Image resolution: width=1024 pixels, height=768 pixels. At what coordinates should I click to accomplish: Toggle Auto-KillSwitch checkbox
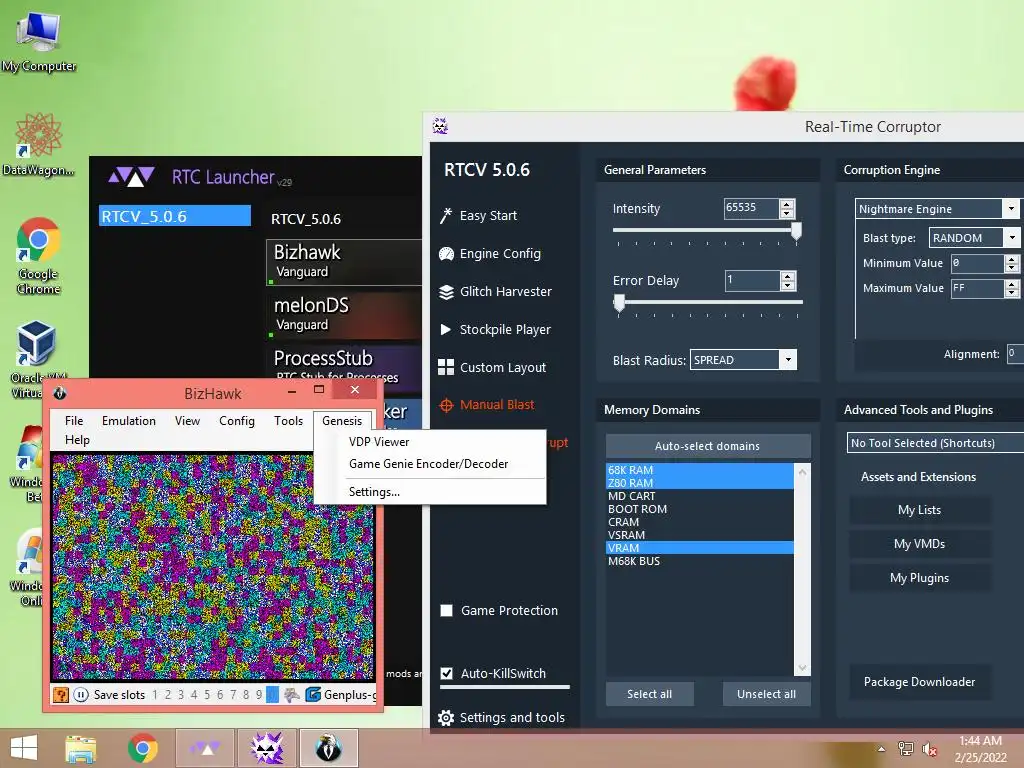[447, 673]
